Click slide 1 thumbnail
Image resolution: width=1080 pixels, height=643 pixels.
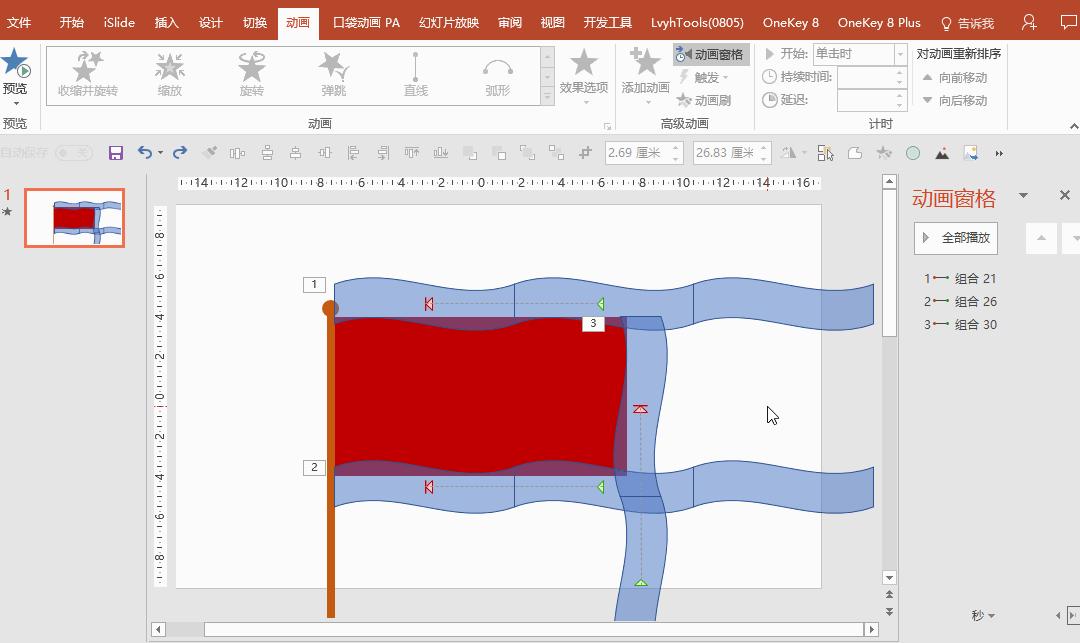click(x=75, y=217)
